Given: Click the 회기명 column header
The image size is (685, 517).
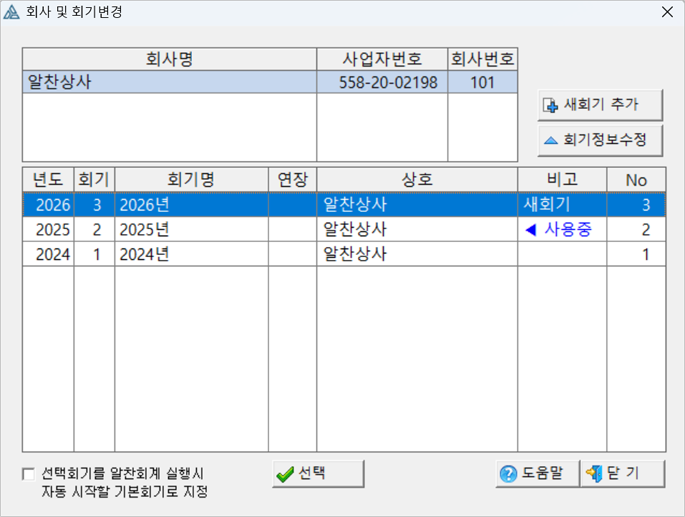Looking at the screenshot, I should pyautogui.click(x=191, y=180).
